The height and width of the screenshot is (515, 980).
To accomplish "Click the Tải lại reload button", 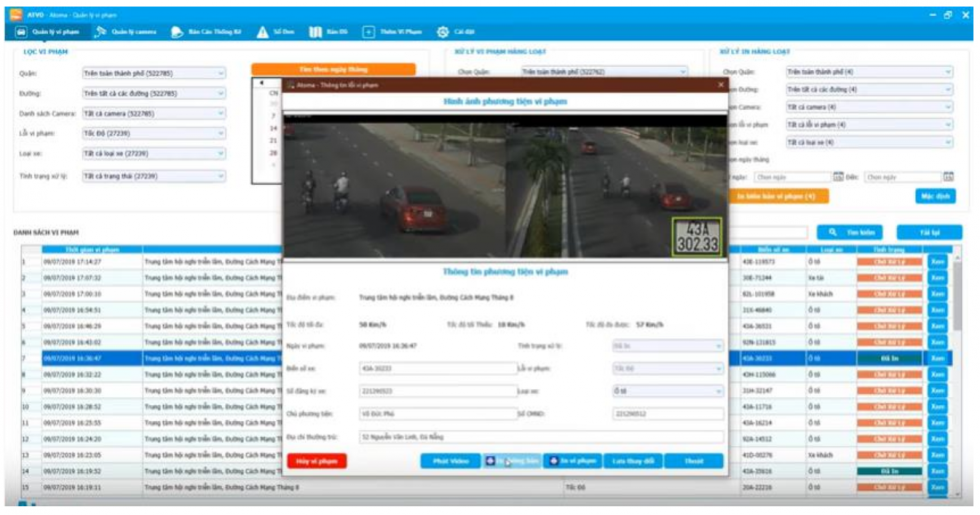I will (929, 232).
